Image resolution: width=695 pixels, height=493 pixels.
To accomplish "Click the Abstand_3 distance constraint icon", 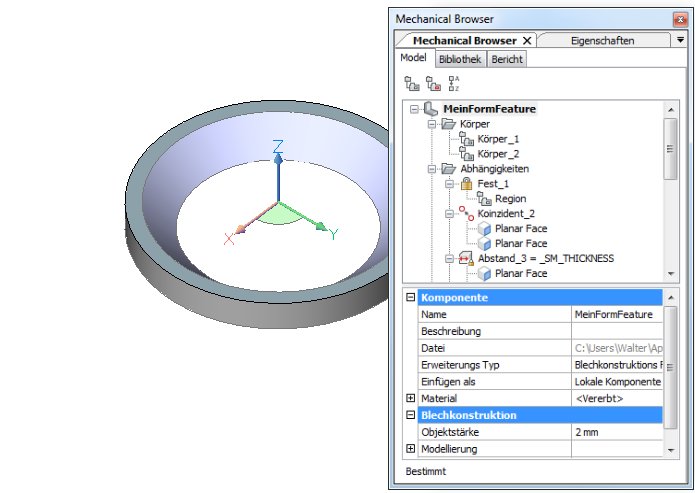I will pos(466,258).
